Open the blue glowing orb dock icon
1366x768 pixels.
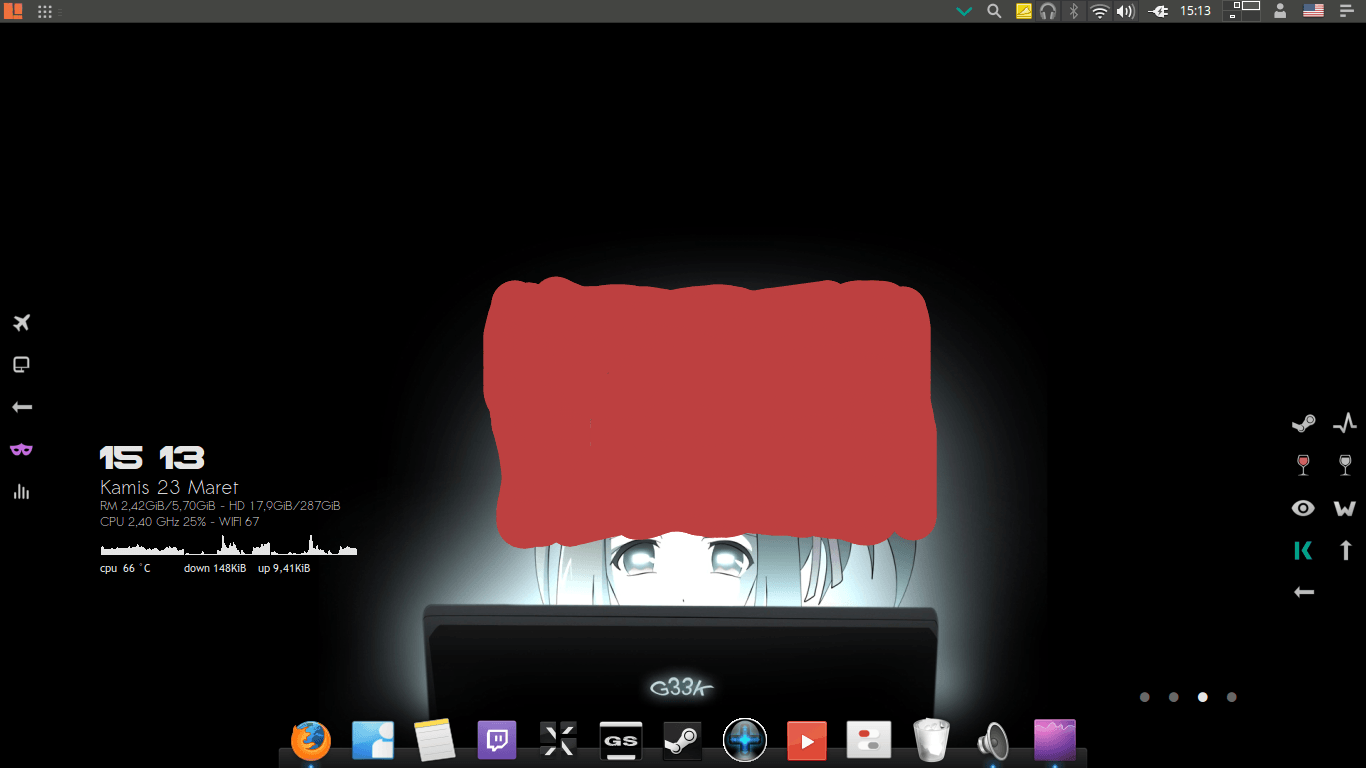[x=745, y=741]
